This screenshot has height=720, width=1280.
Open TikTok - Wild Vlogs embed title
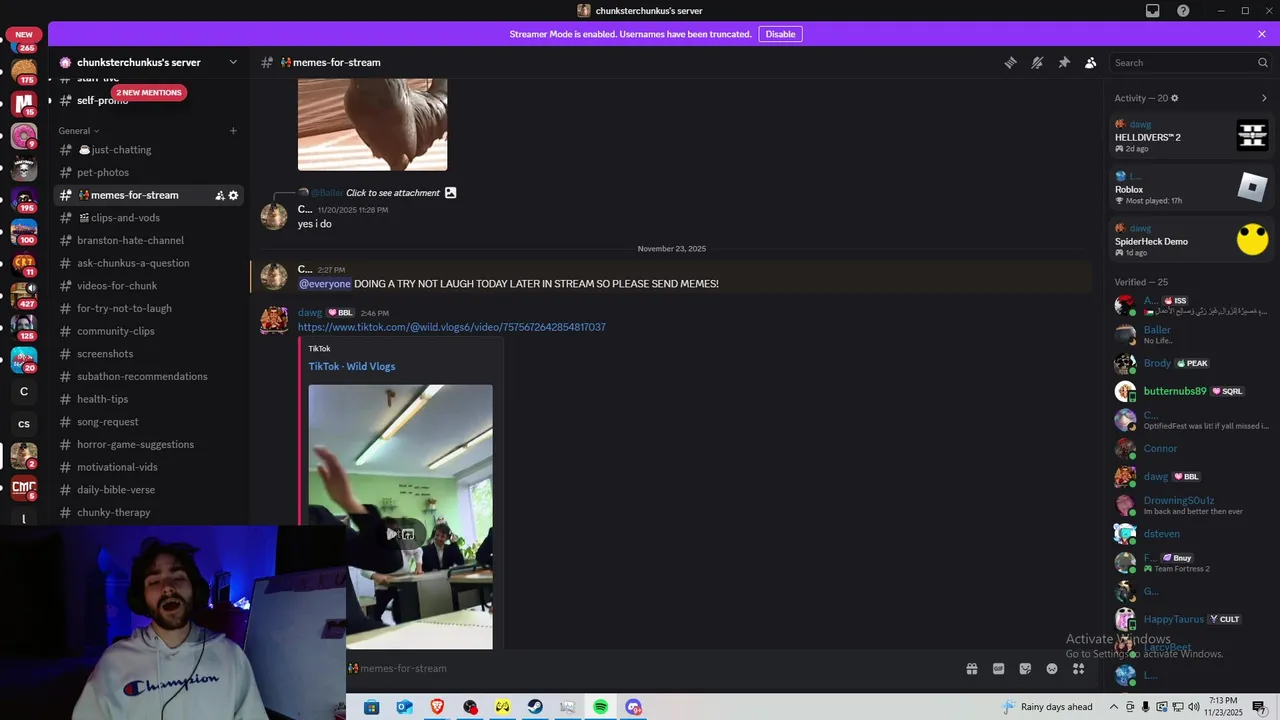(352, 366)
